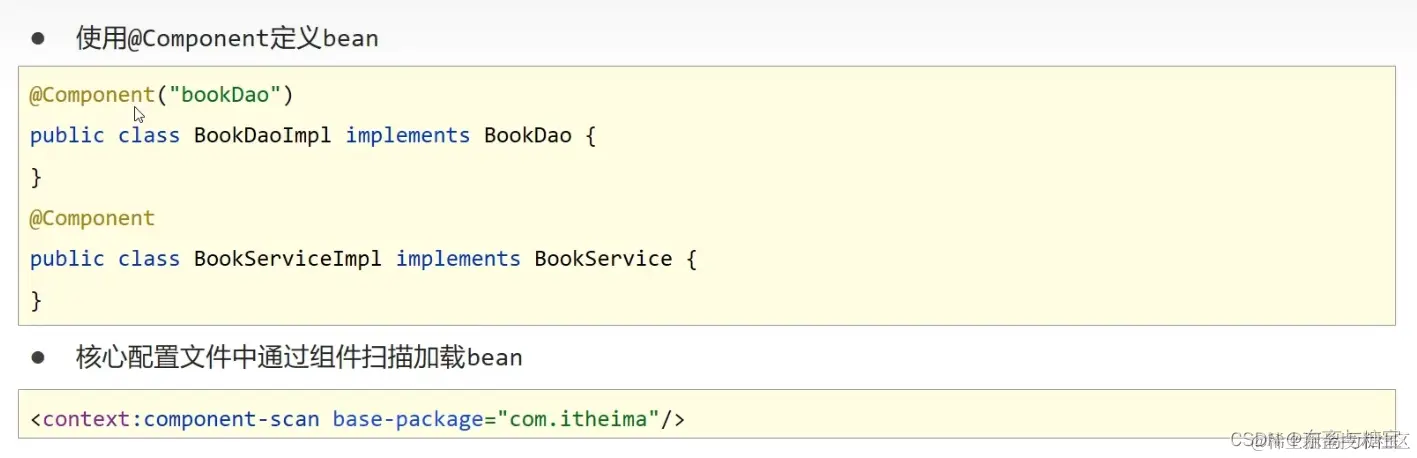Click the BookDaoImpl class name
The image size is (1417, 458).
pyautogui.click(x=262, y=135)
